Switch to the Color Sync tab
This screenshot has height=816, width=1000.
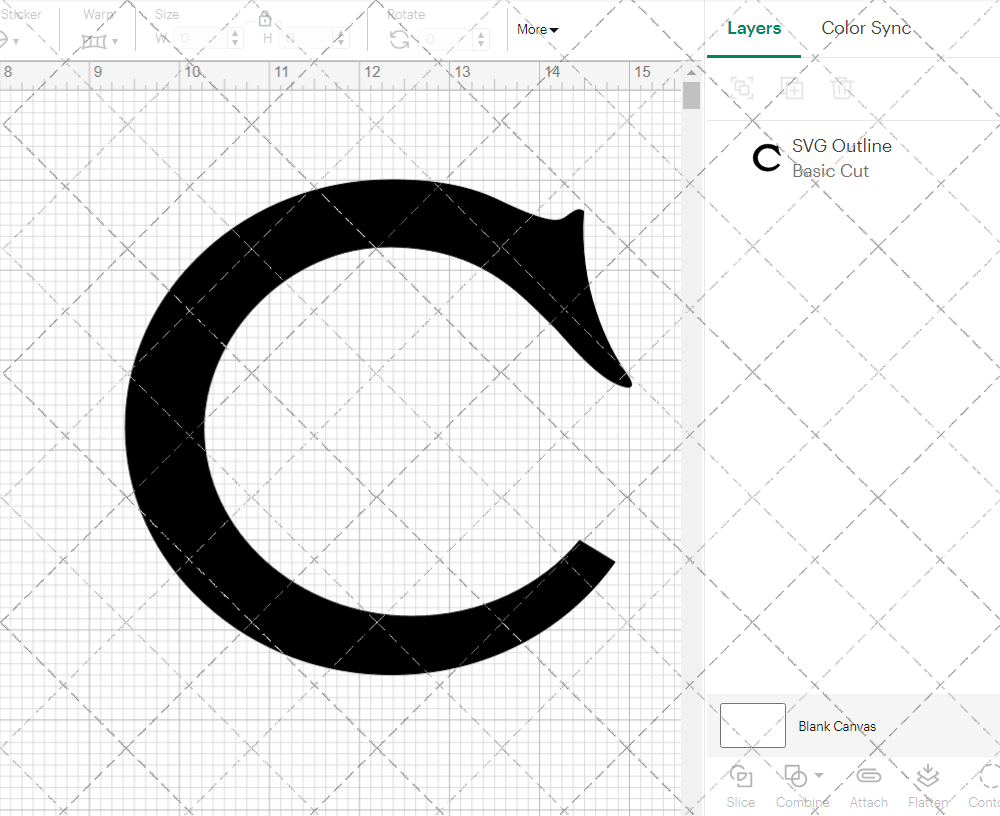pyautogui.click(x=866, y=28)
